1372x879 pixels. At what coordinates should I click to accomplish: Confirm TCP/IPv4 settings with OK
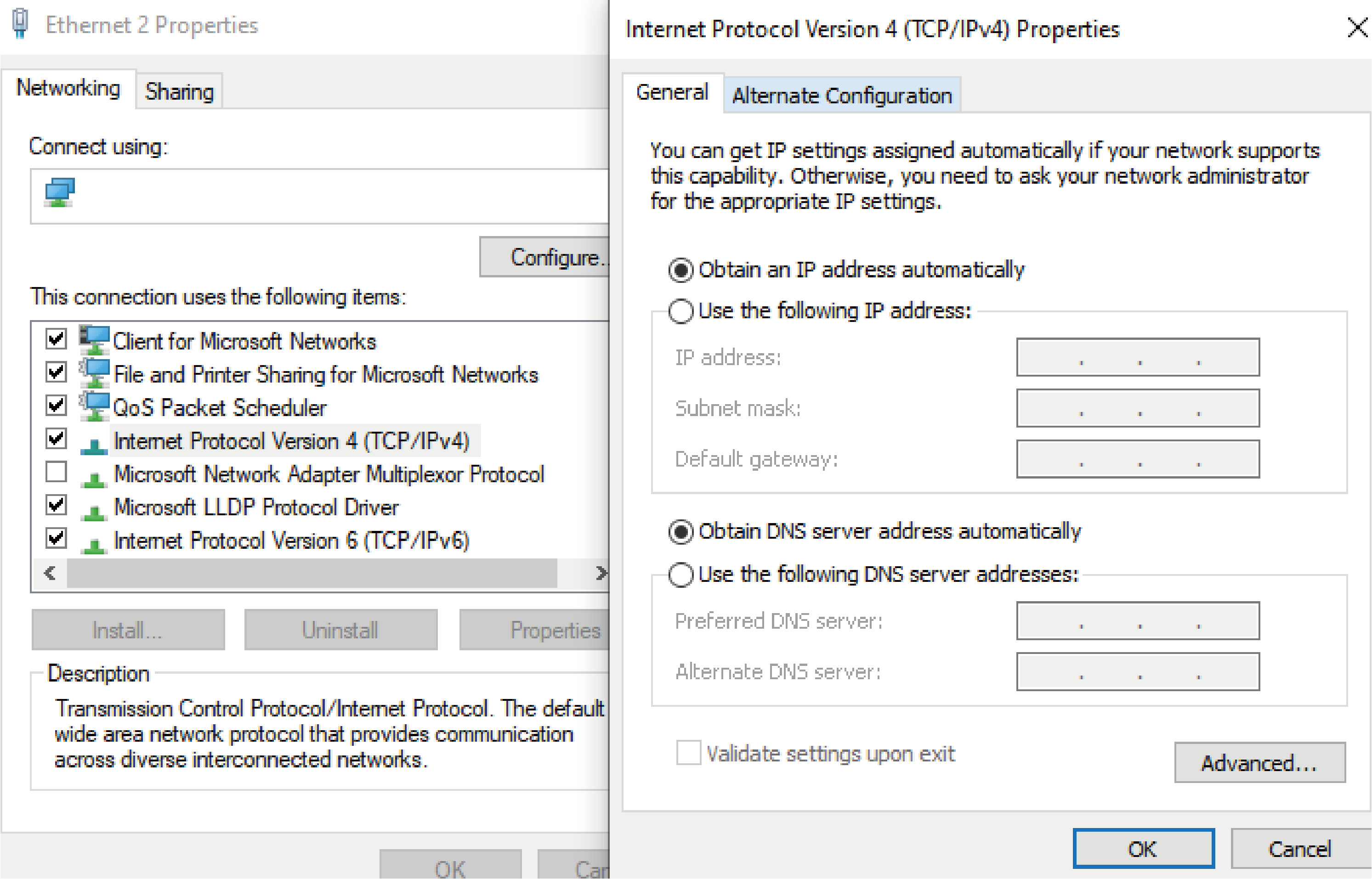click(1142, 849)
